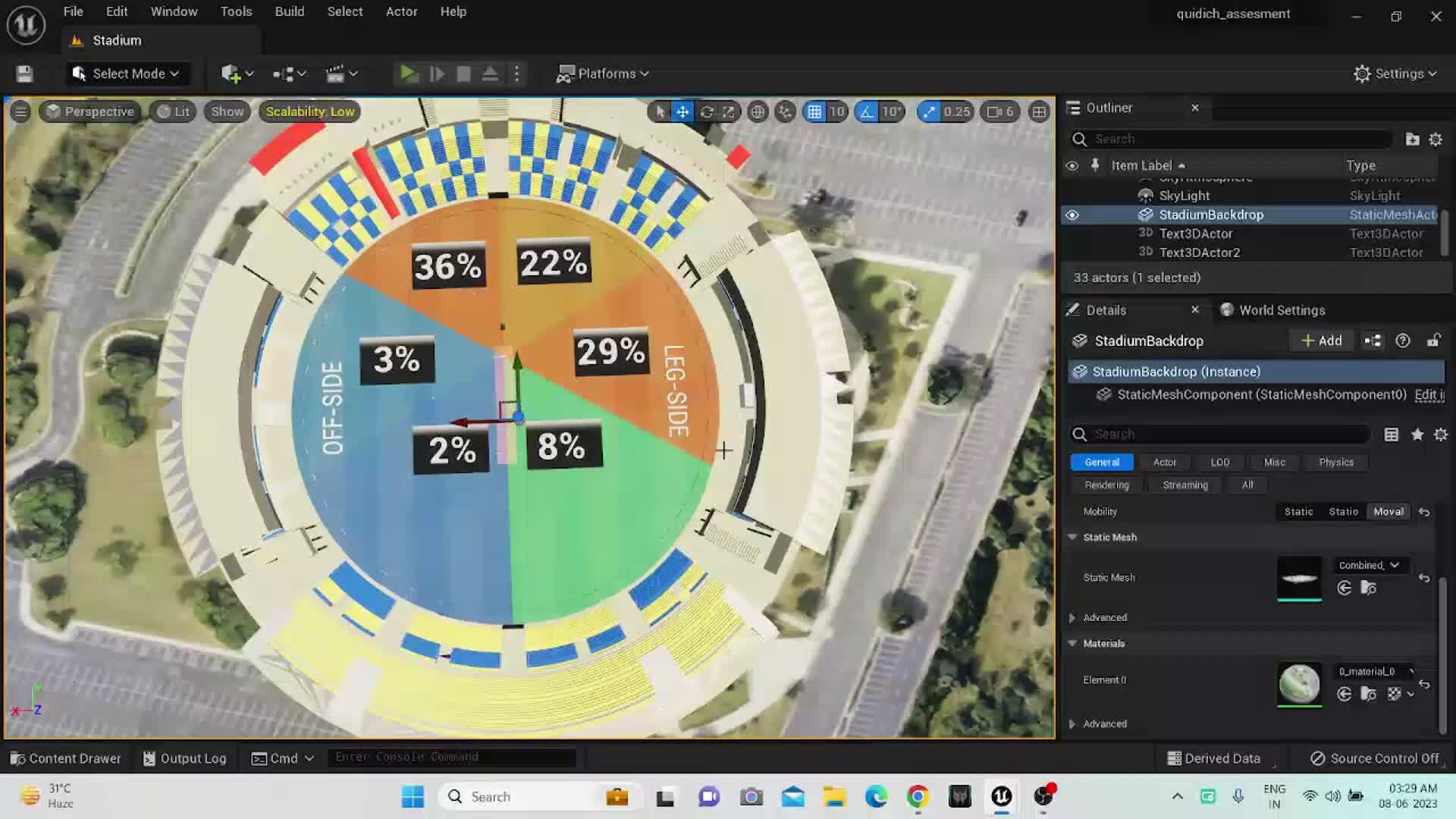This screenshot has width=1456, height=819.
Task: Open the Content Drawer
Action: click(x=65, y=758)
